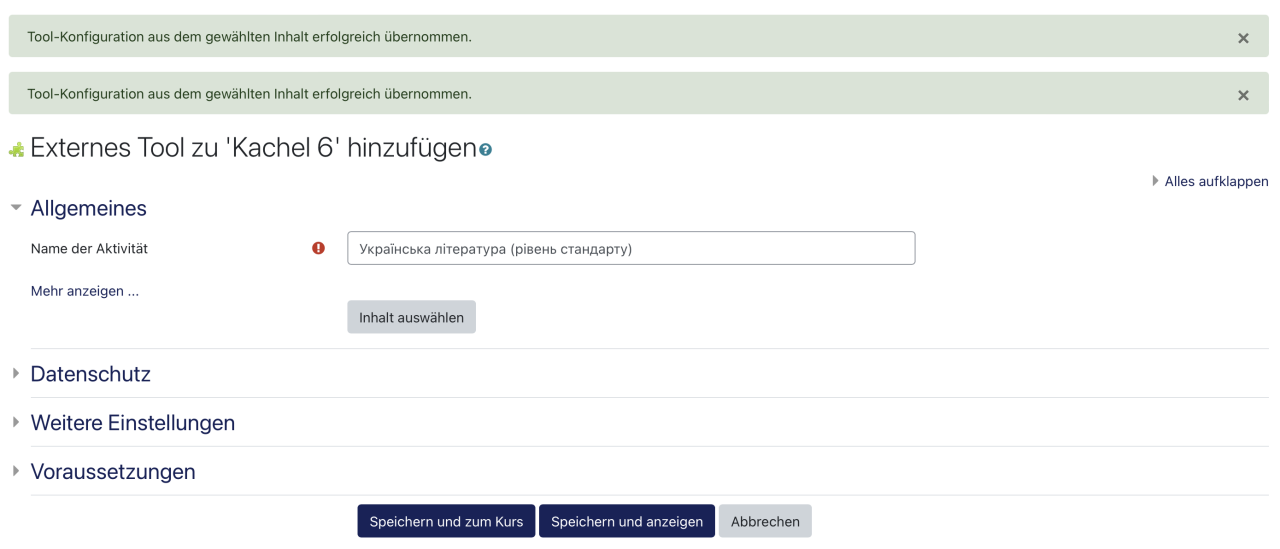
Task: Expand the Voraussetzungen section
Action: point(112,472)
